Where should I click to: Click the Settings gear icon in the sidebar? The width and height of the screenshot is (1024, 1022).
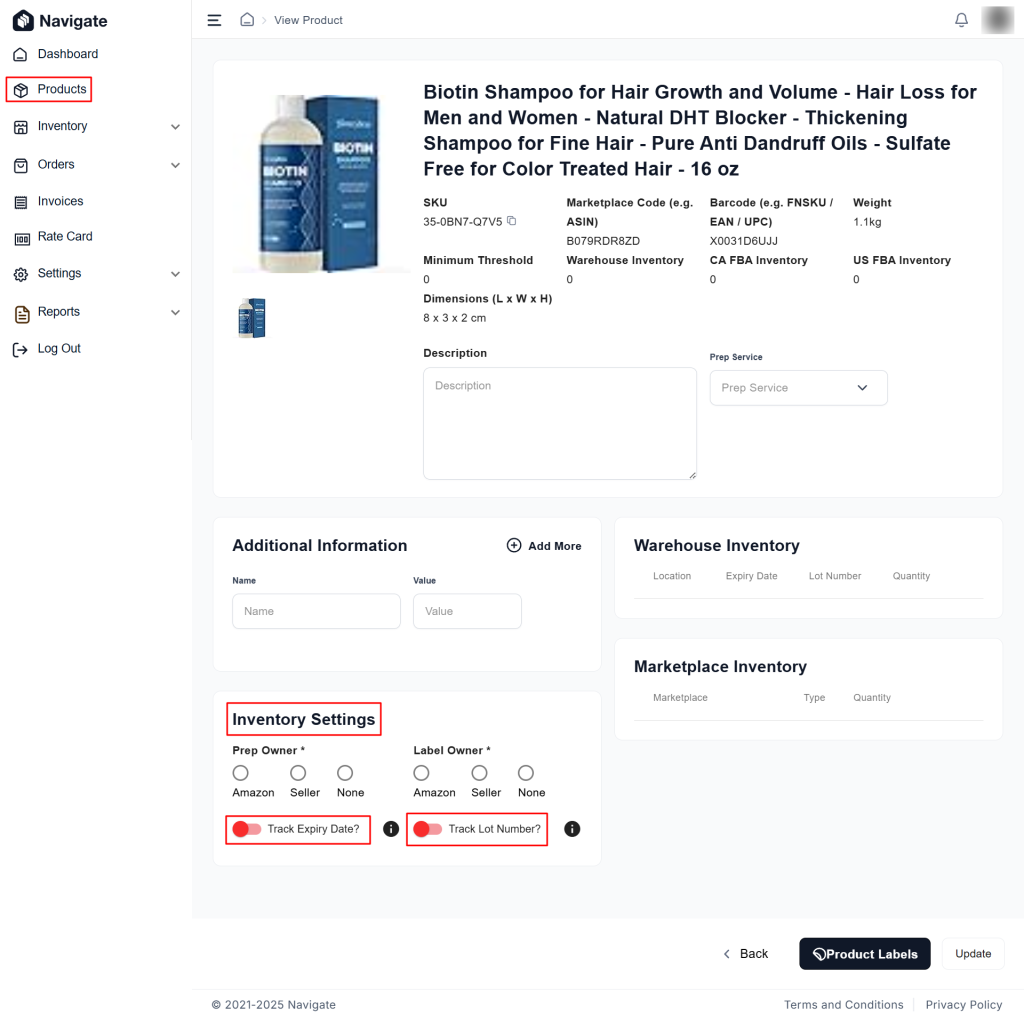click(21, 274)
